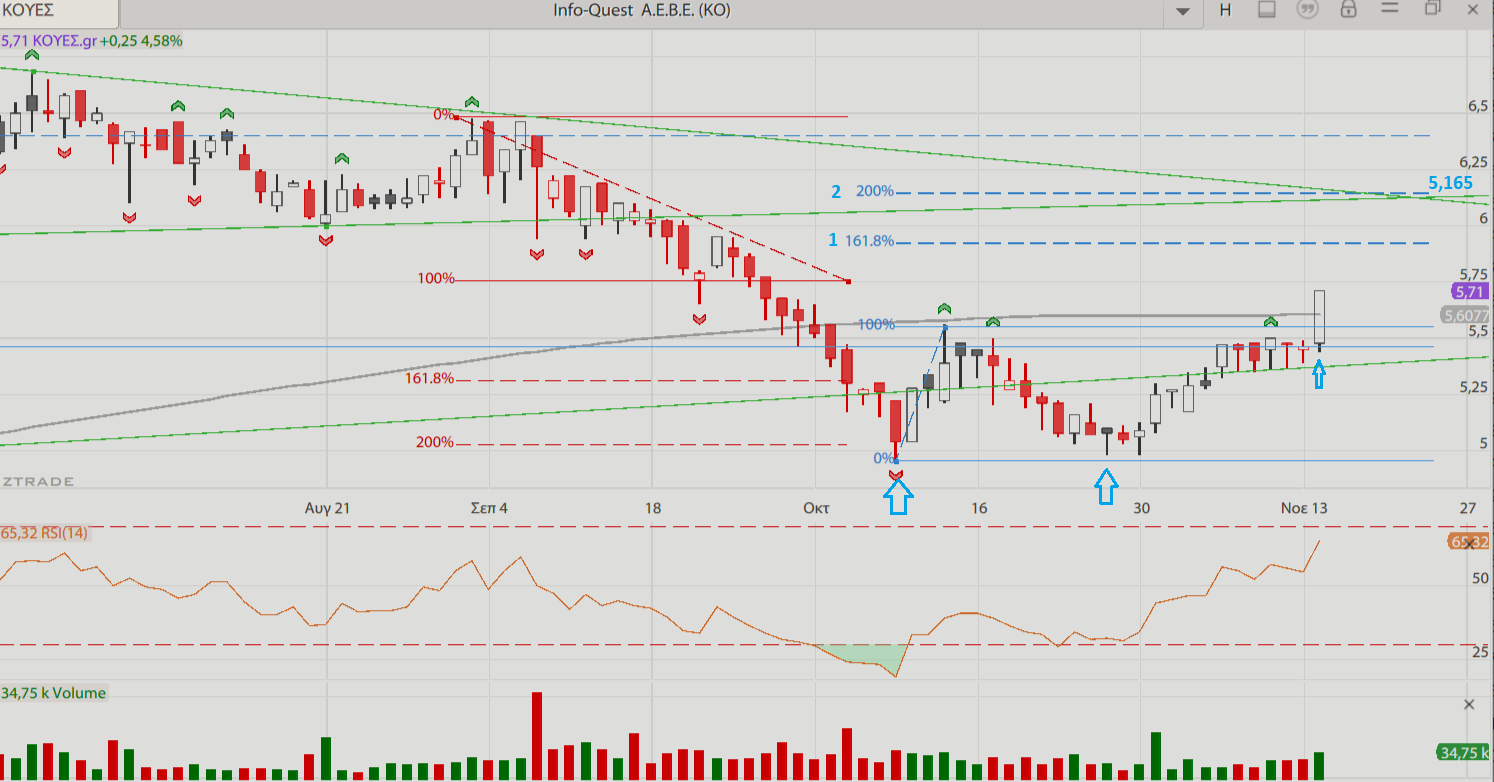The height and width of the screenshot is (782, 1494).
Task: Click the 34,75 k Volume indicator label
Action: pyautogui.click(x=53, y=693)
